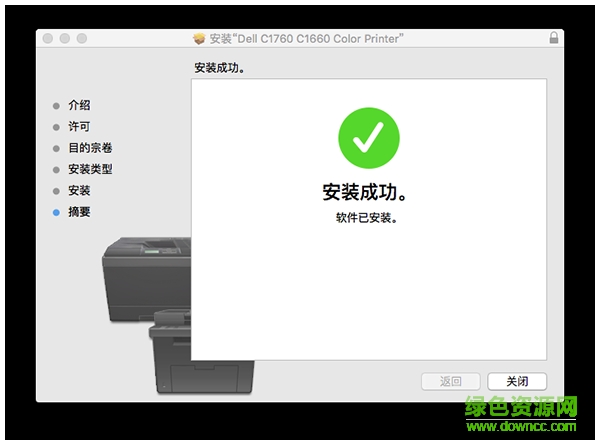Select the 介绍 step in sidebar
The height and width of the screenshot is (445, 600).
click(79, 105)
